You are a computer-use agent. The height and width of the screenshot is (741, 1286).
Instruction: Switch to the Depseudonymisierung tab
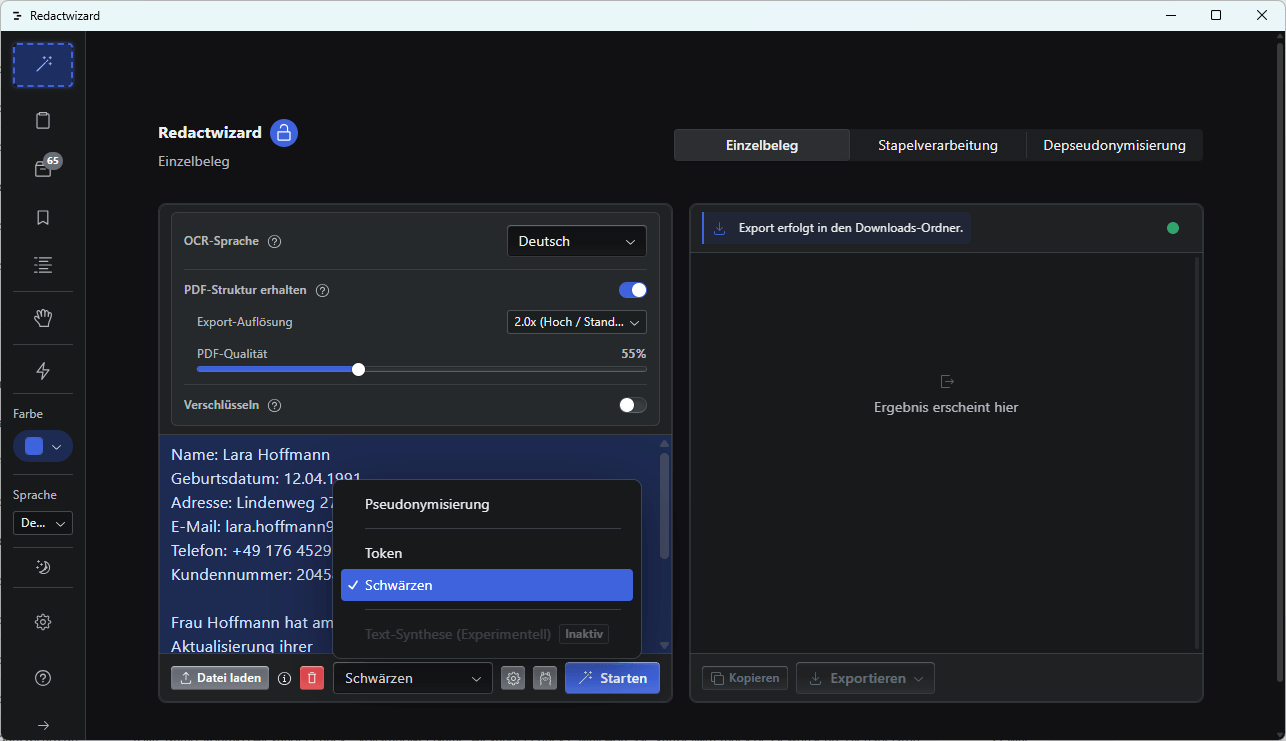point(1114,145)
